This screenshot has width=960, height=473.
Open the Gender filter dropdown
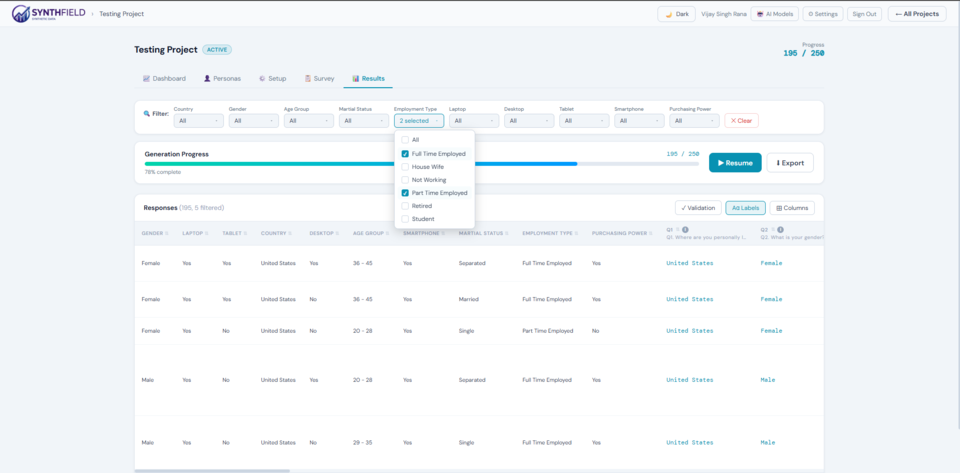click(x=253, y=121)
